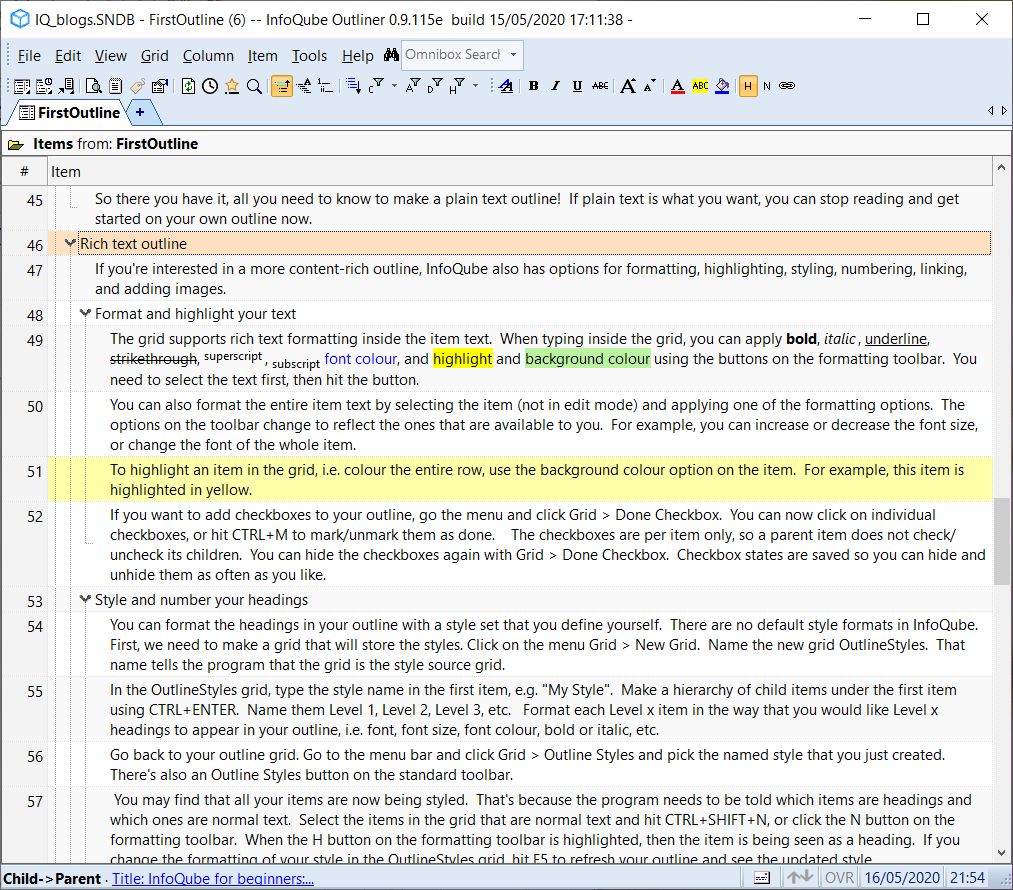Open the Omnibox Search dropdown arrow

click(x=514, y=54)
